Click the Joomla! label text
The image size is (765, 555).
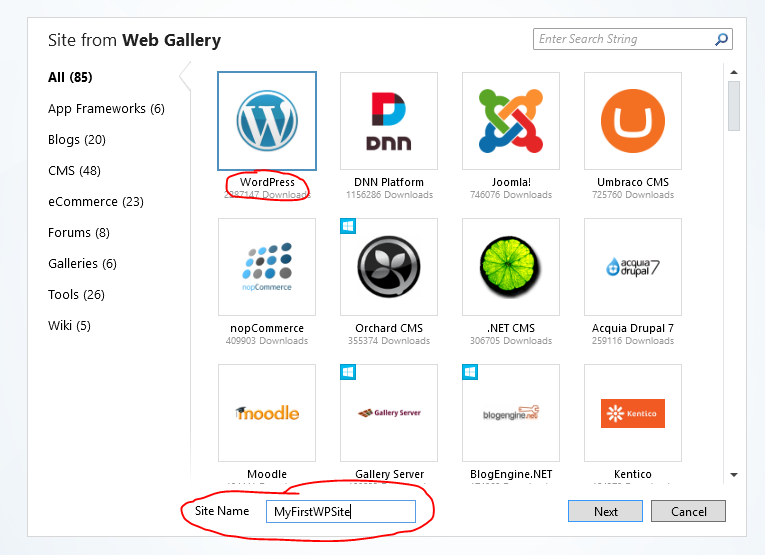[x=511, y=182]
